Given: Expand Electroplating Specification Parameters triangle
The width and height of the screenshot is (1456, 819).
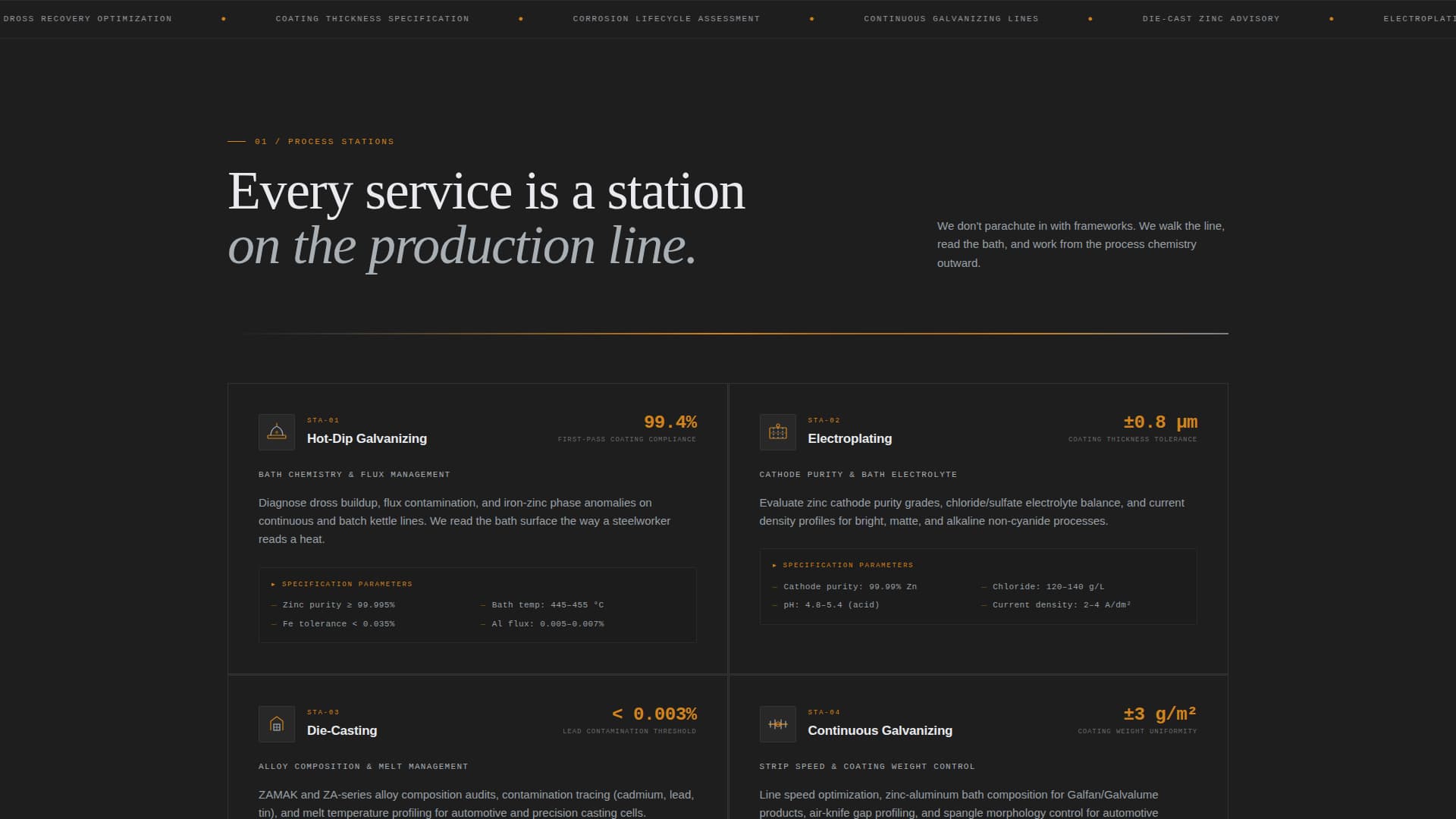Looking at the screenshot, I should [774, 565].
